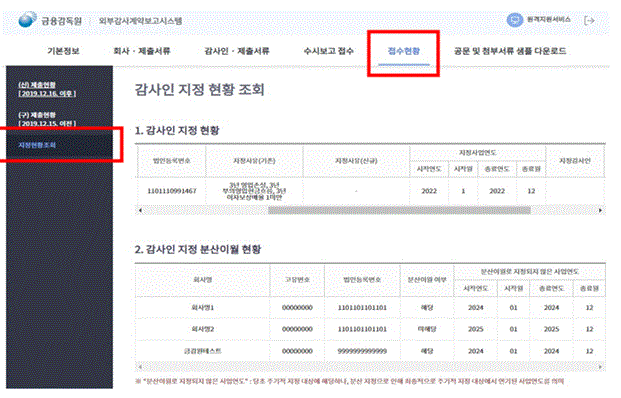The height and width of the screenshot is (398, 621).
Task: Click the red footnote about 분산이월로 지정되지 않은 사업연도
Action: tap(349, 381)
